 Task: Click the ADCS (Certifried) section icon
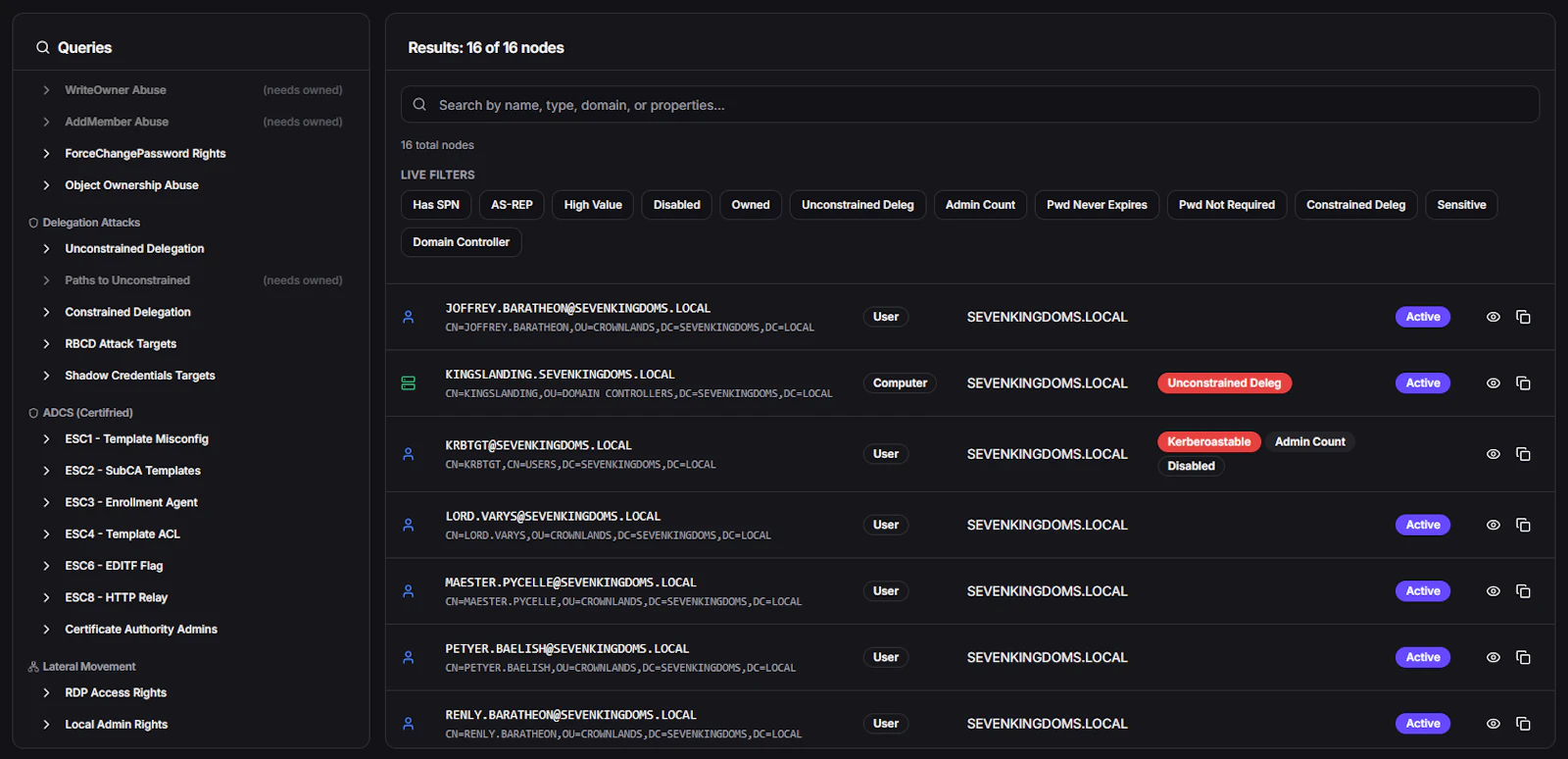33,414
